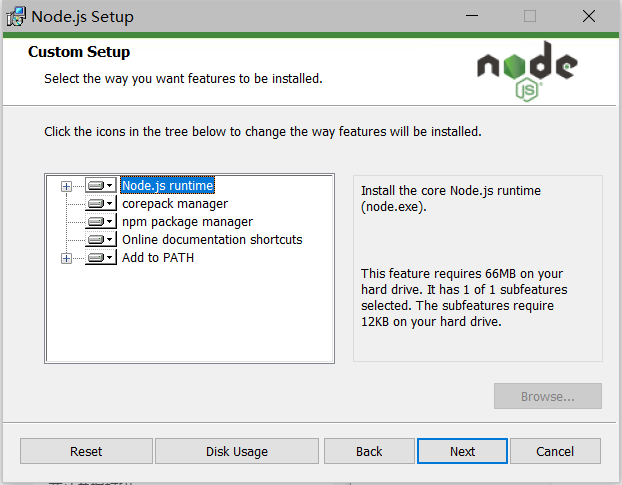The height and width of the screenshot is (485, 622).
Task: Select npm package manager in the tree
Action: coord(187,222)
